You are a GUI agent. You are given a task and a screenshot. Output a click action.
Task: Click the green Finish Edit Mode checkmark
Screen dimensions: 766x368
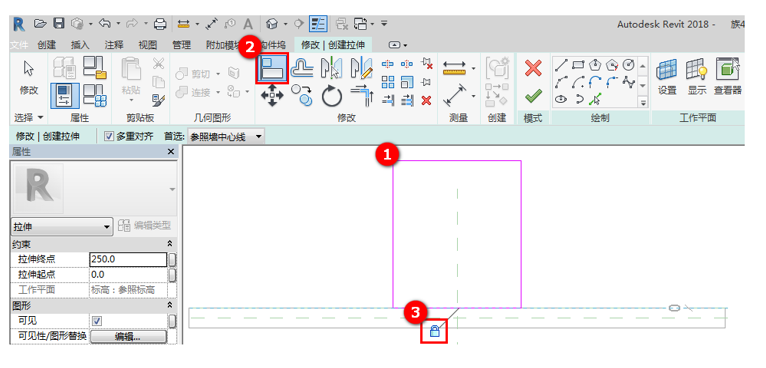pyautogui.click(x=533, y=96)
